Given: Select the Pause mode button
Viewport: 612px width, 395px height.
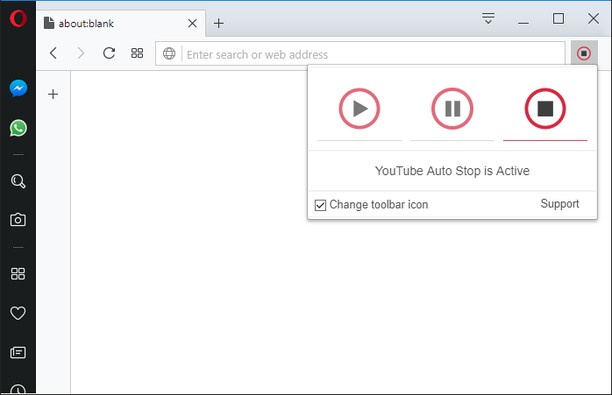Looking at the screenshot, I should click(x=452, y=109).
